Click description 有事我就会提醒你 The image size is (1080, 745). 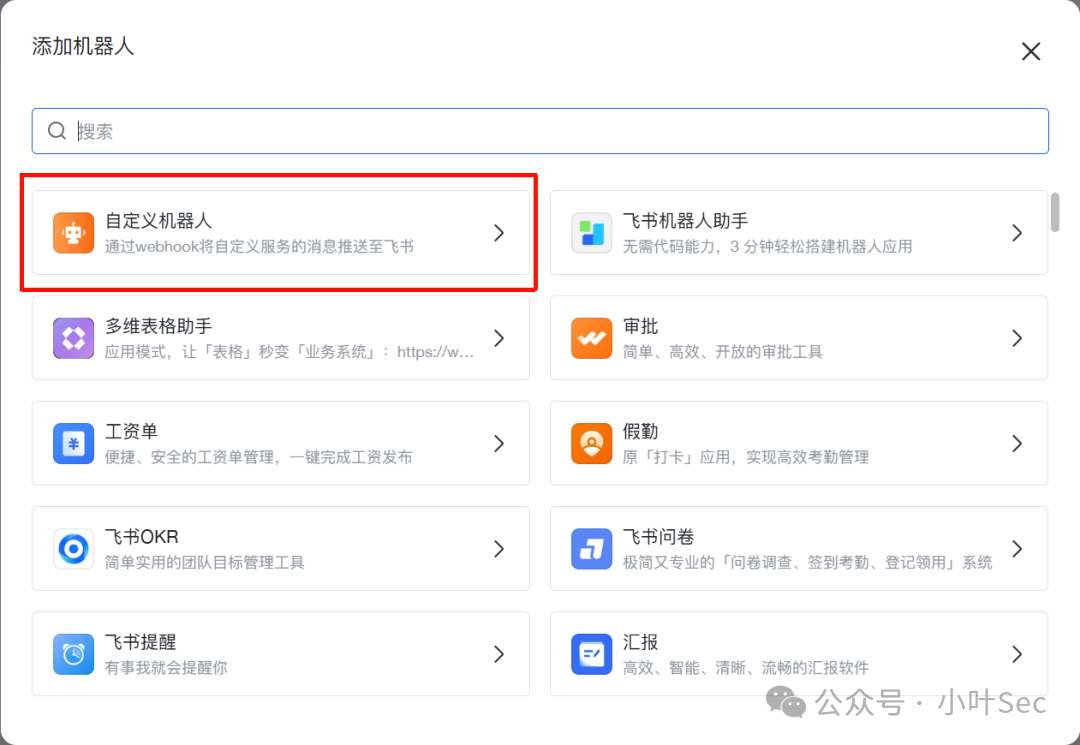click(166, 668)
